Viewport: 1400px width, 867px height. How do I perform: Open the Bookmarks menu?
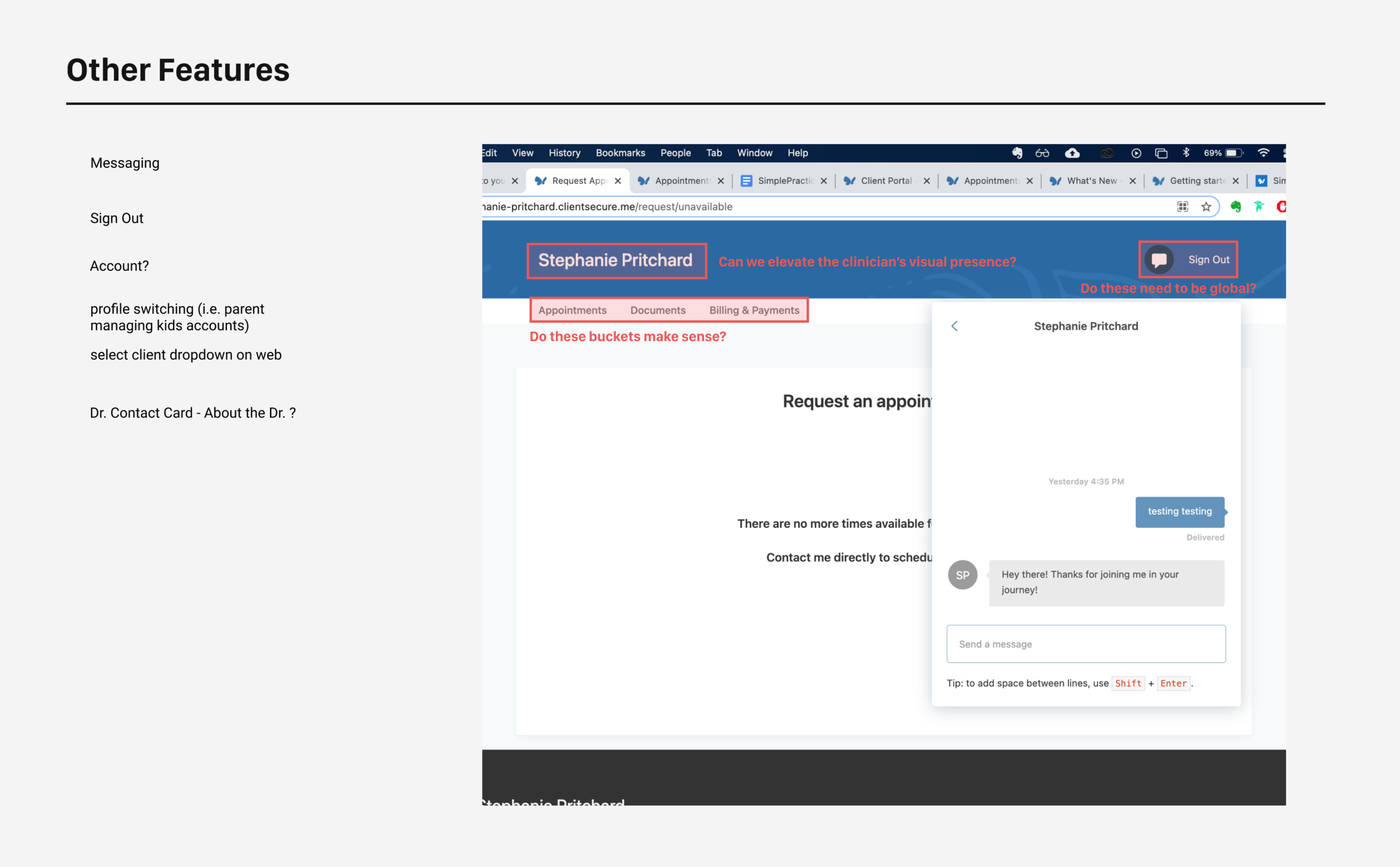pyautogui.click(x=620, y=153)
